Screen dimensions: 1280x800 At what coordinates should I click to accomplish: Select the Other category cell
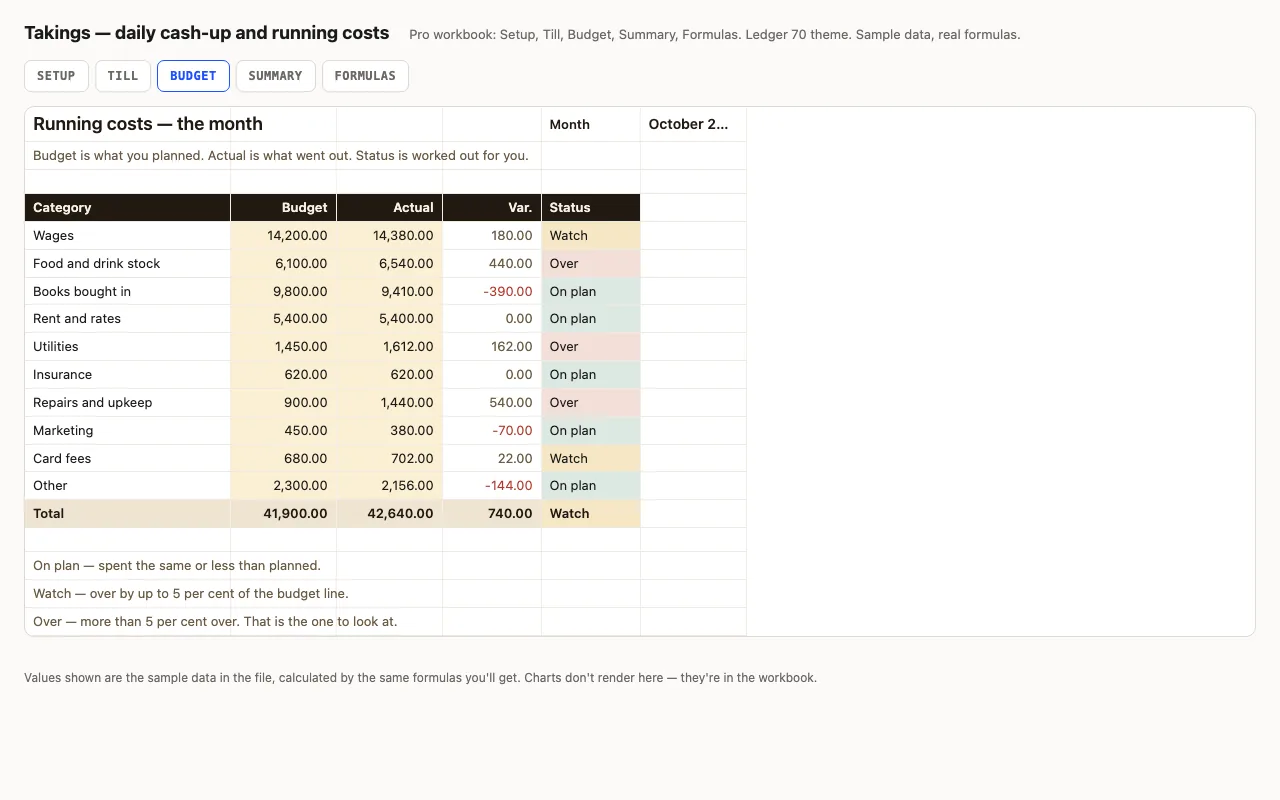(128, 486)
